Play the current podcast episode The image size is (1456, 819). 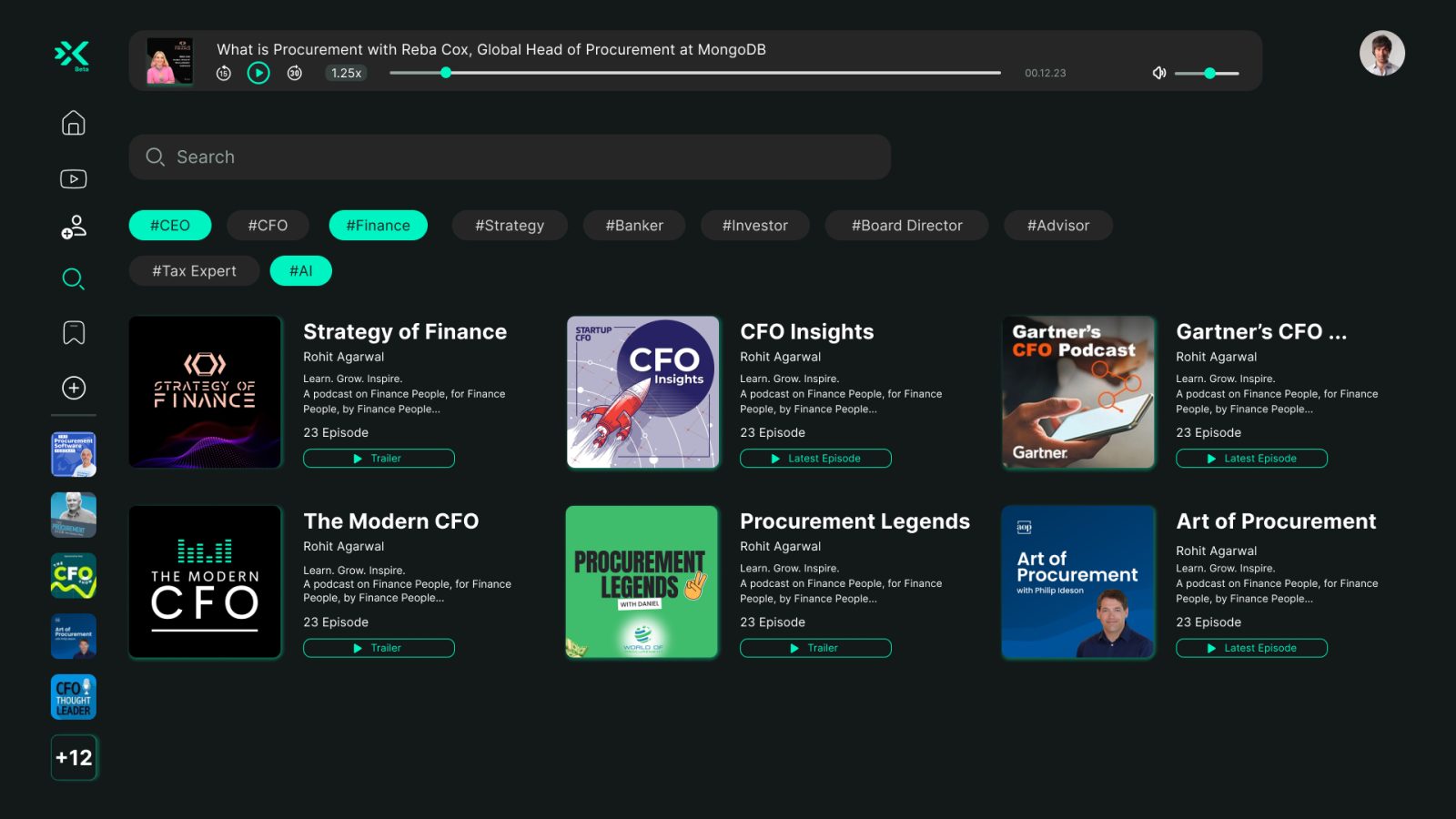[258, 73]
